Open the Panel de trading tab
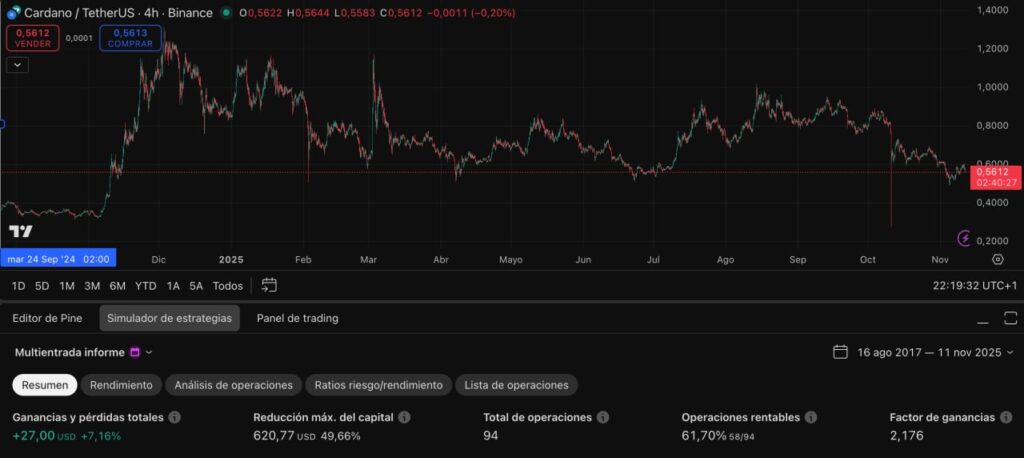This screenshot has height=458, width=1024. pyautogui.click(x=297, y=318)
